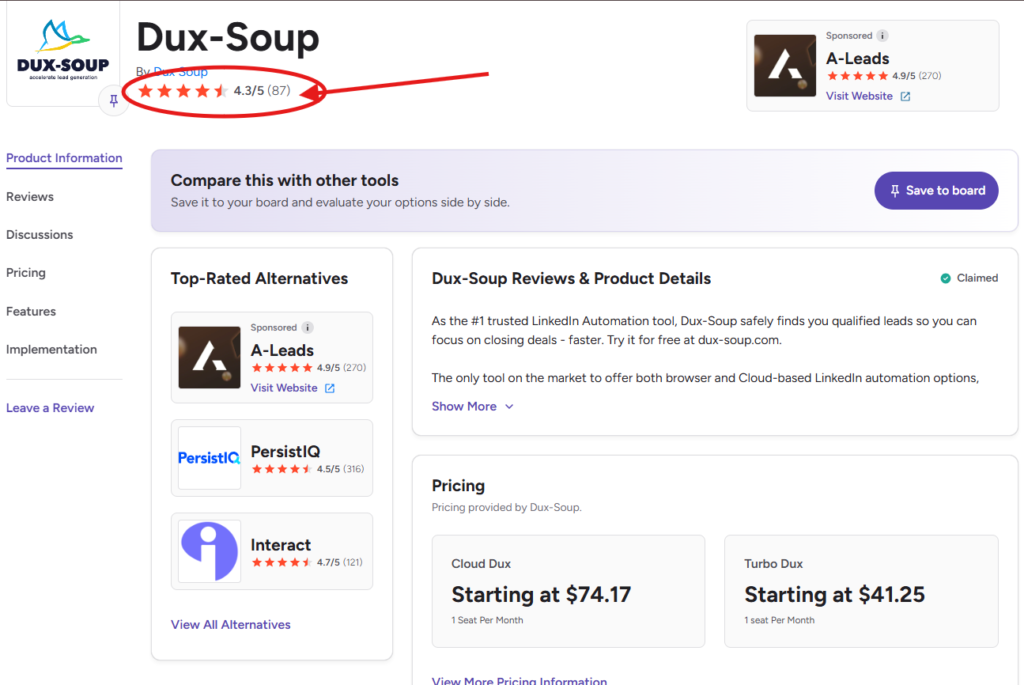The image size is (1024, 685).
Task: Select Features in the sidebar navigation
Action: tap(31, 311)
